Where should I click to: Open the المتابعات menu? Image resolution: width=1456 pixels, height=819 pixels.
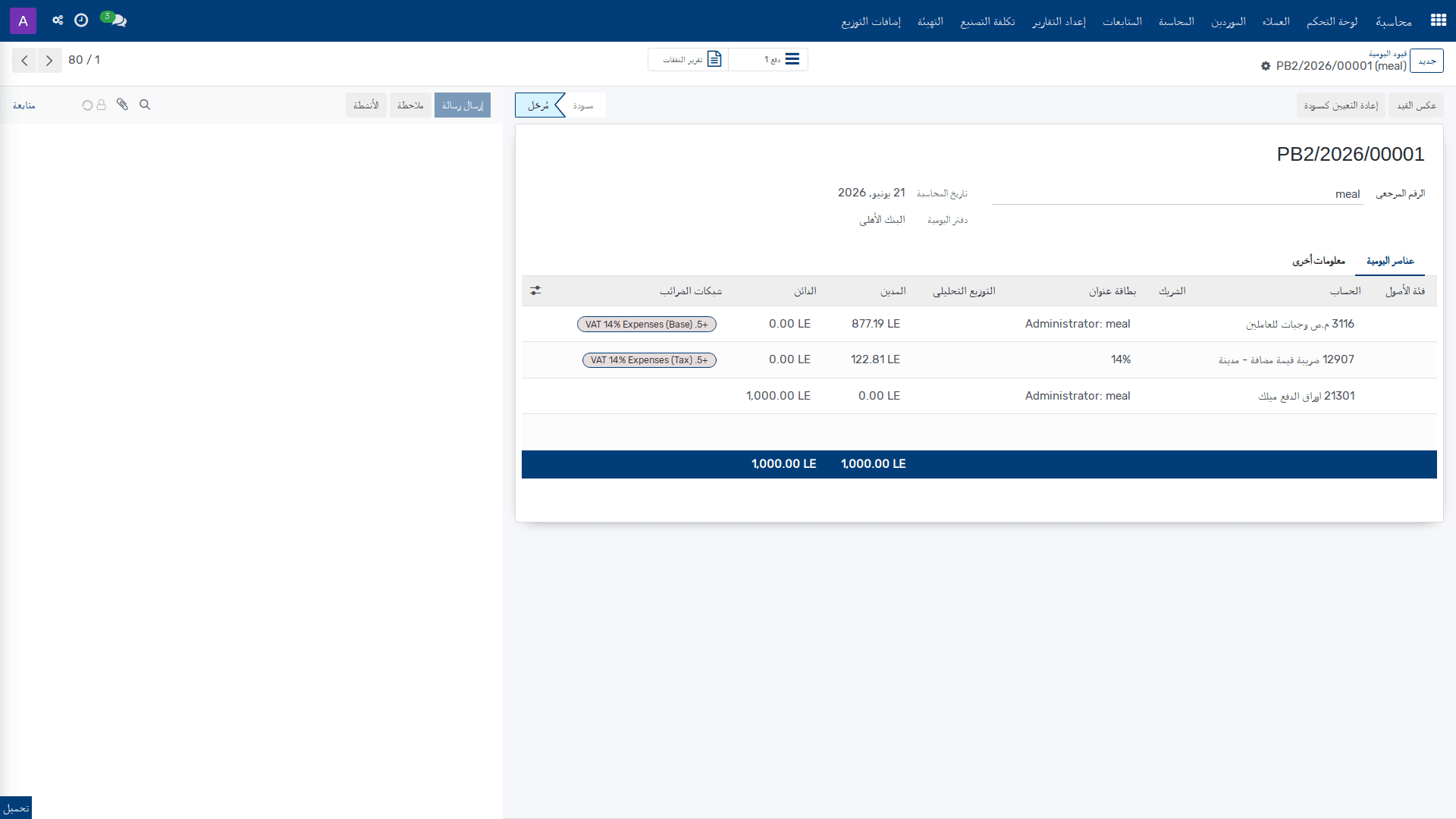[x=1122, y=21]
